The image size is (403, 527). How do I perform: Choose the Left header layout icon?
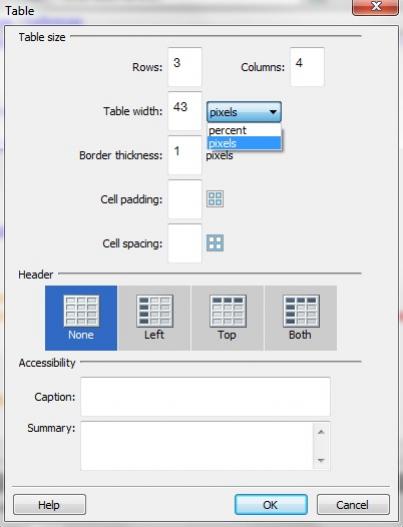(155, 311)
